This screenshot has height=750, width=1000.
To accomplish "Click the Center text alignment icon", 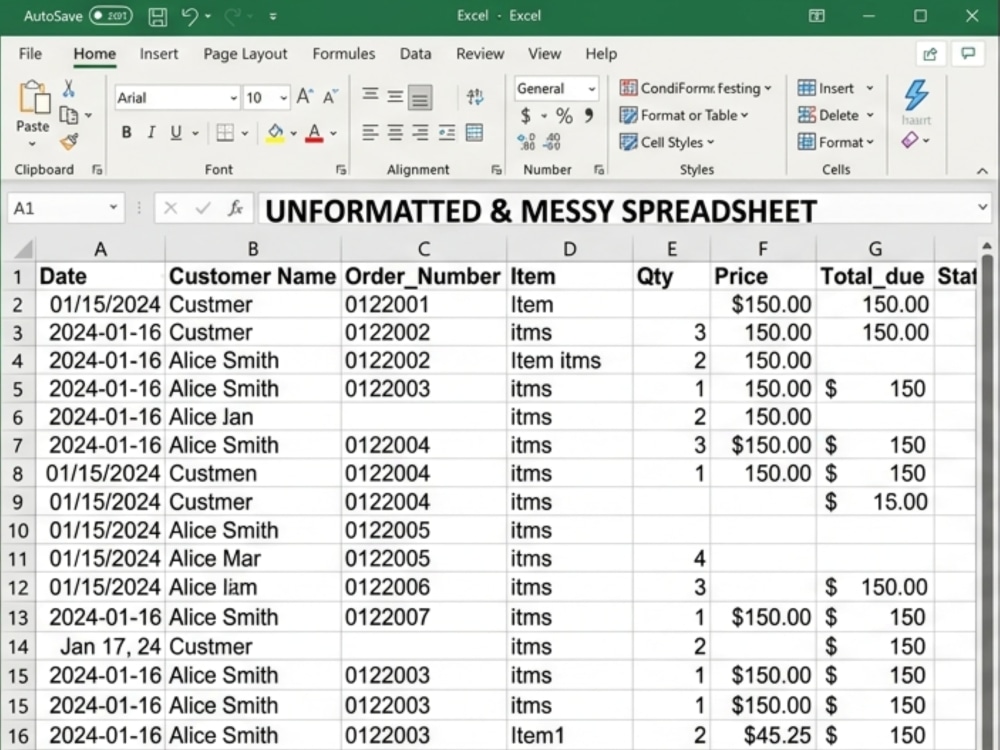I will point(395,133).
